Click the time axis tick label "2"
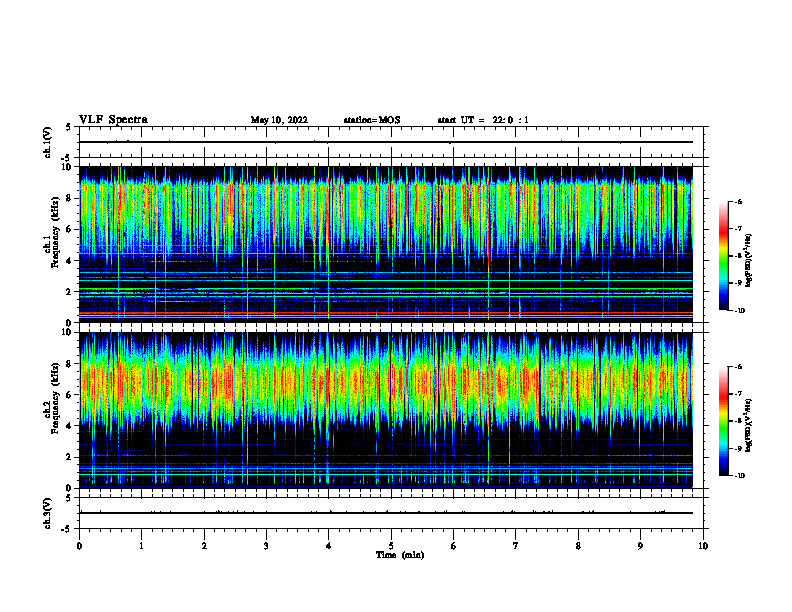 coord(204,546)
